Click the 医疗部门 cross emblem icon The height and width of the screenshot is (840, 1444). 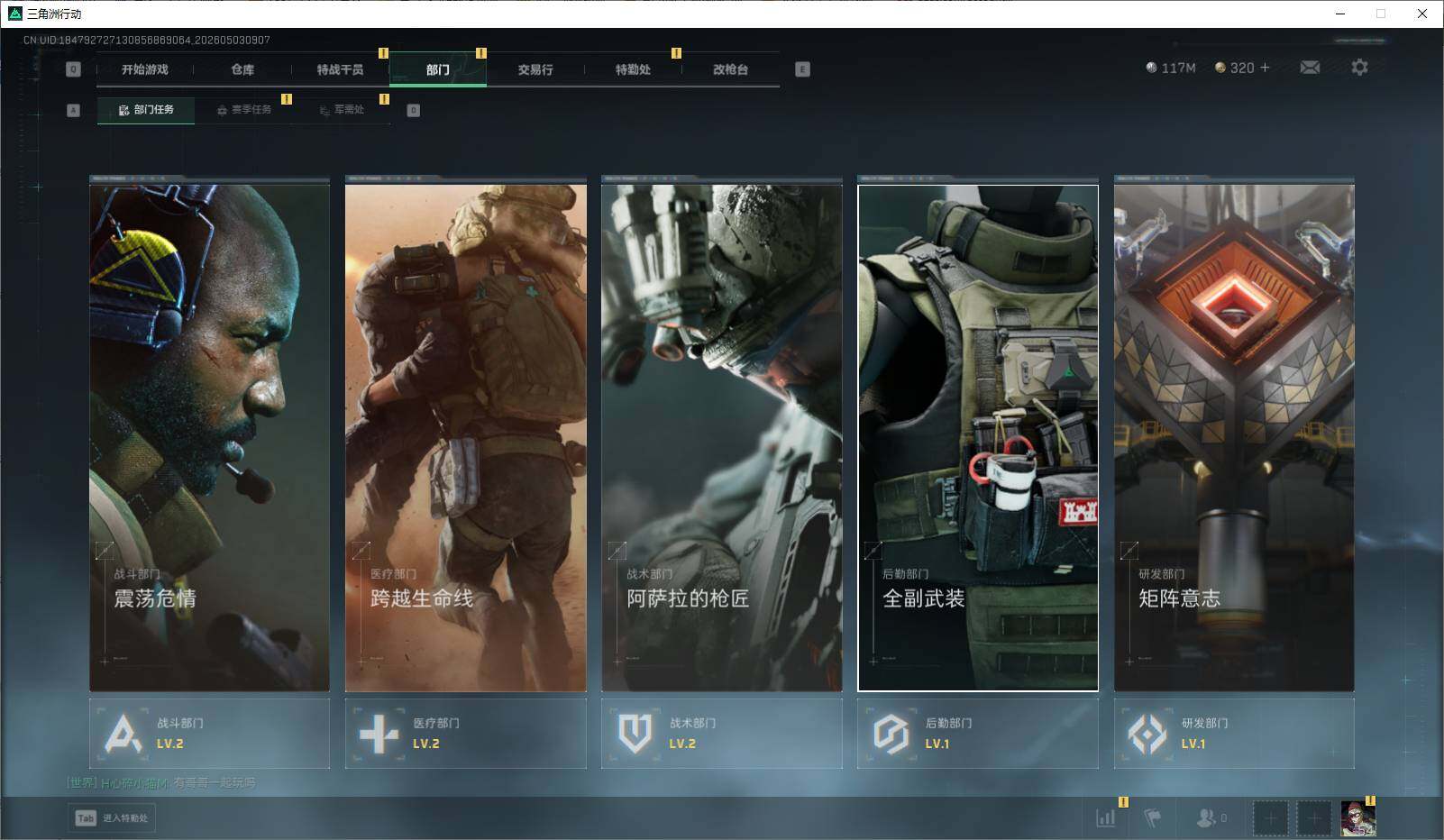pyautogui.click(x=379, y=734)
